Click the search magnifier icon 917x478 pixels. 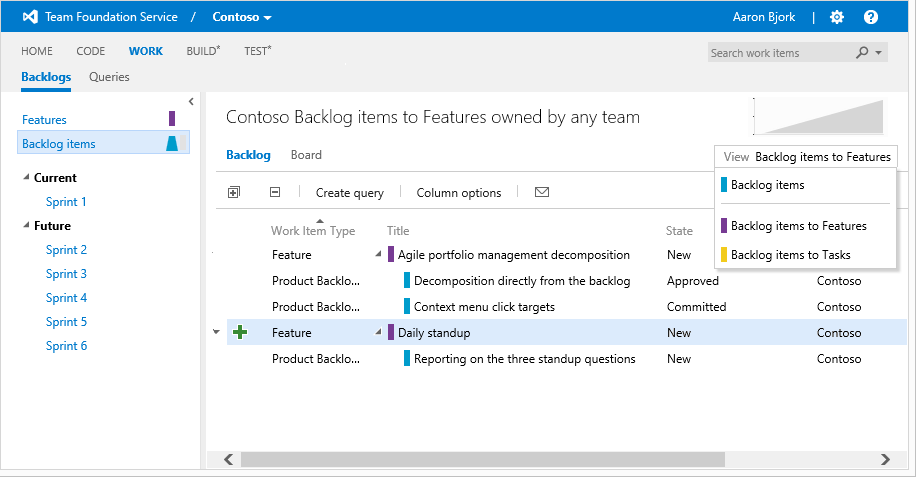[862, 53]
